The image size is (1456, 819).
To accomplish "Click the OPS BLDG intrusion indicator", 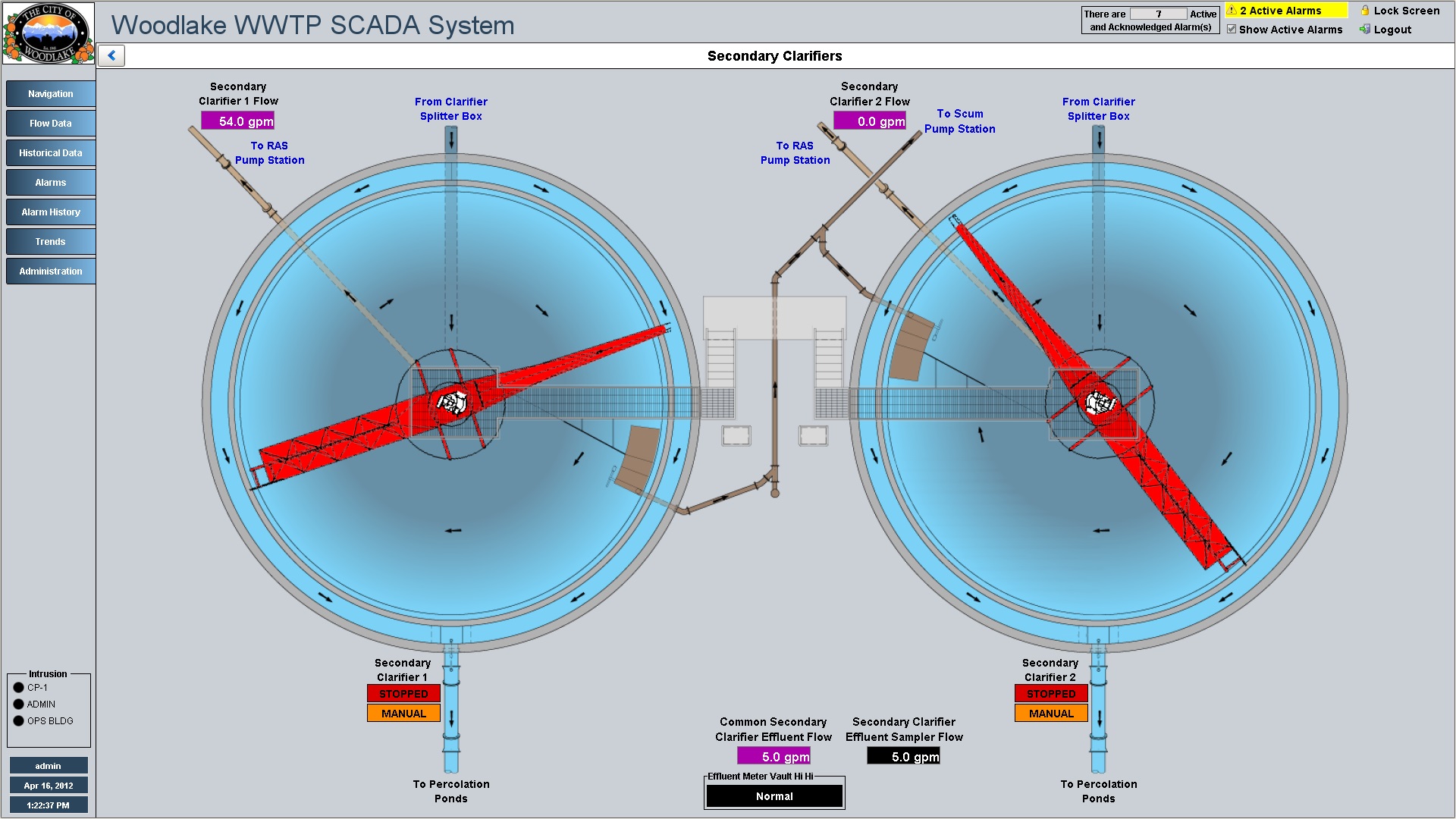I will coord(19,721).
